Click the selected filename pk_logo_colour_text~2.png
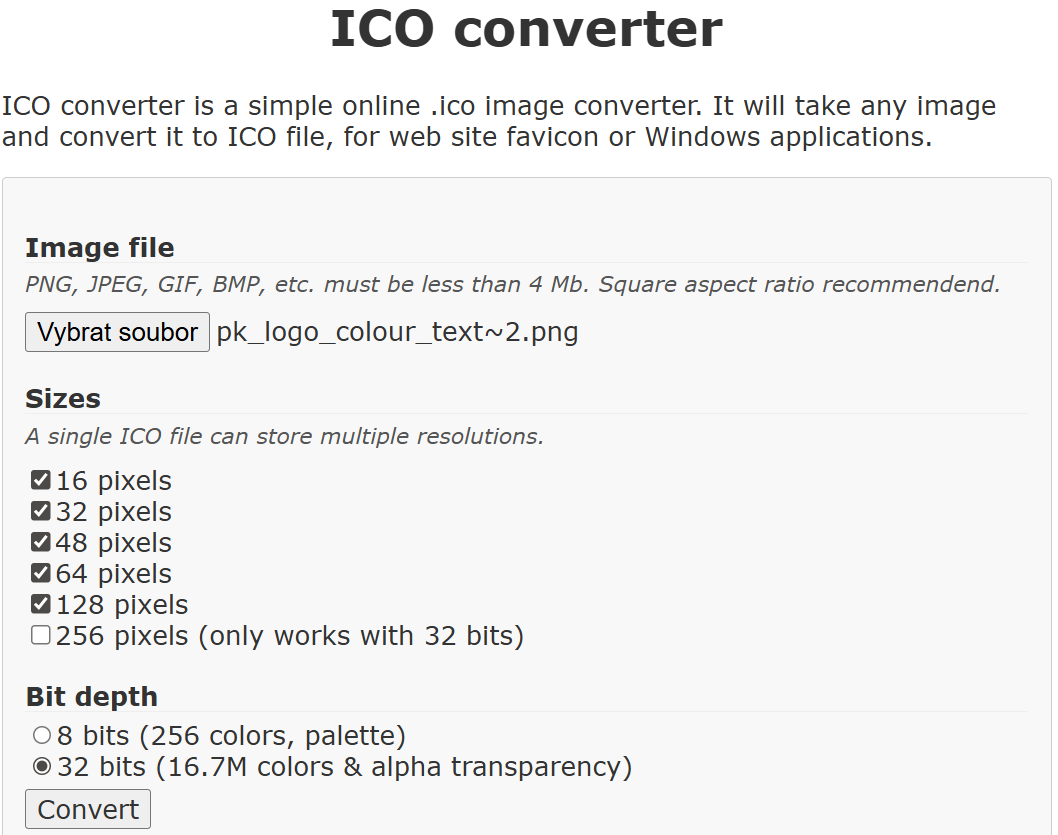This screenshot has height=835, width=1058. (398, 332)
